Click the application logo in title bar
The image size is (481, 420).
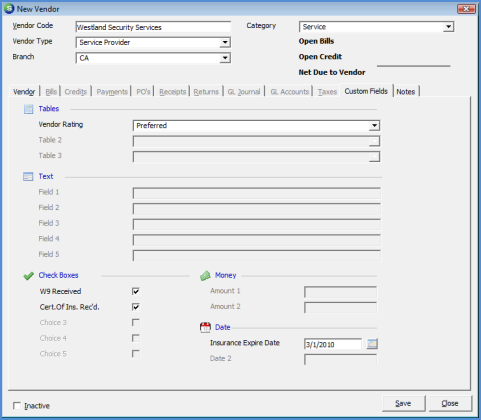(x=9, y=9)
